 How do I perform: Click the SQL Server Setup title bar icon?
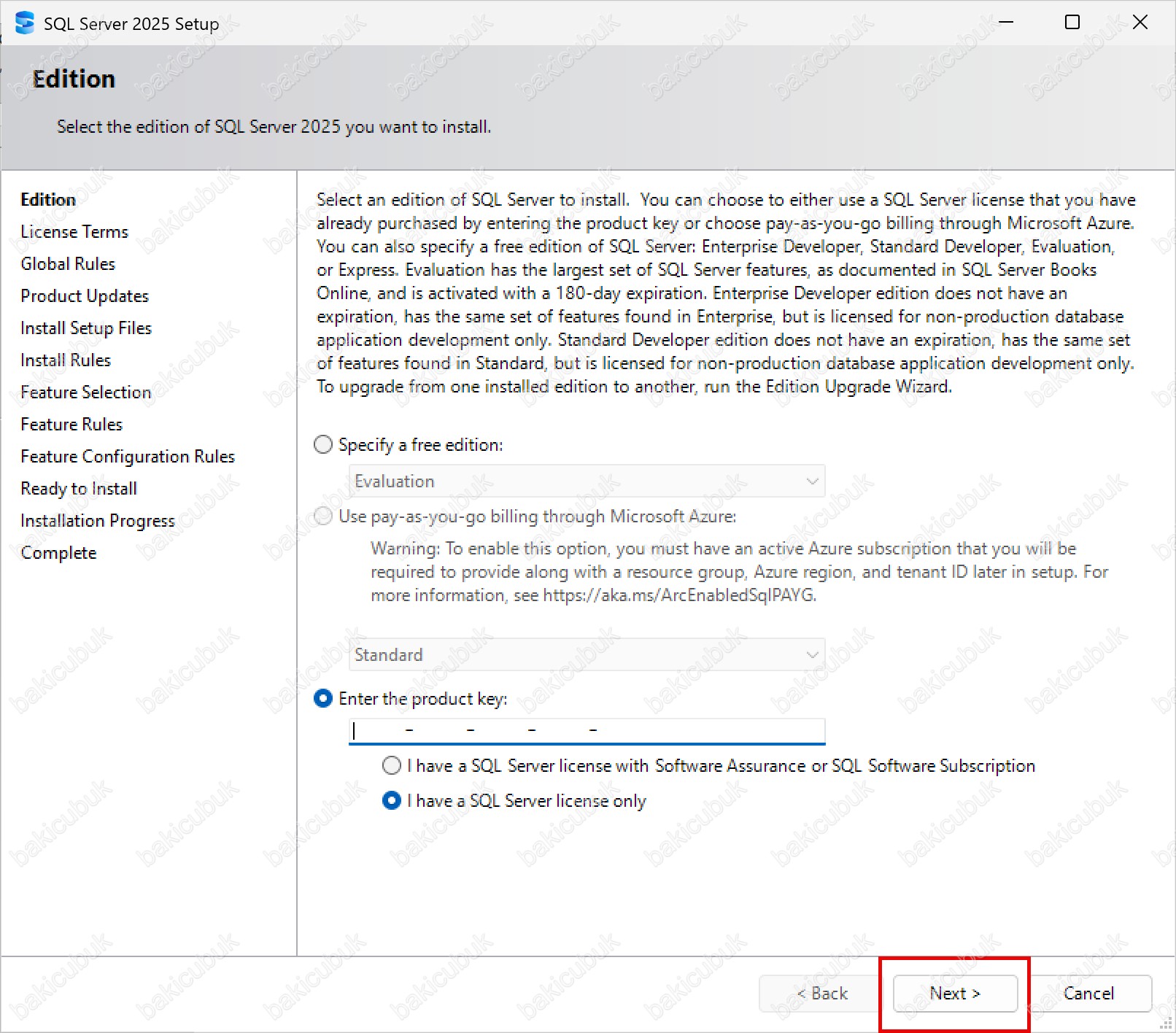(24, 23)
